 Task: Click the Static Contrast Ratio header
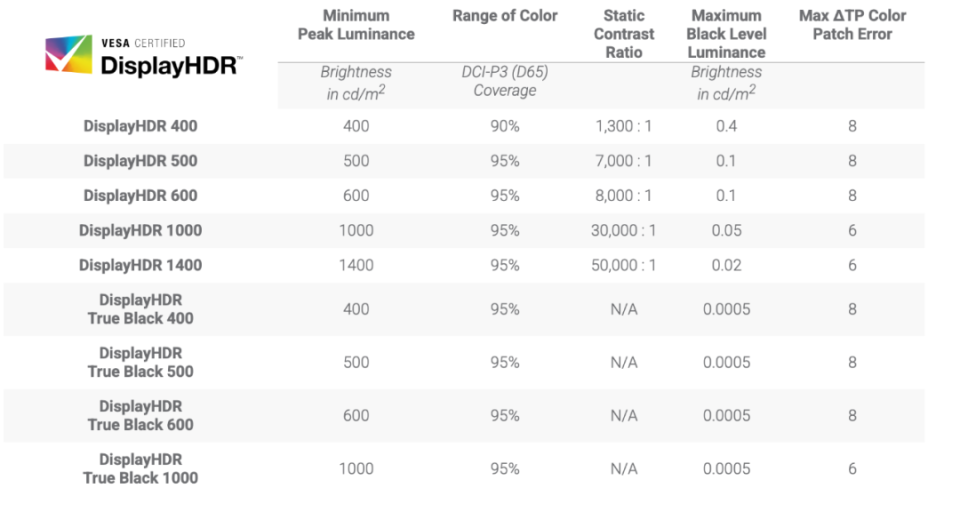point(624,33)
